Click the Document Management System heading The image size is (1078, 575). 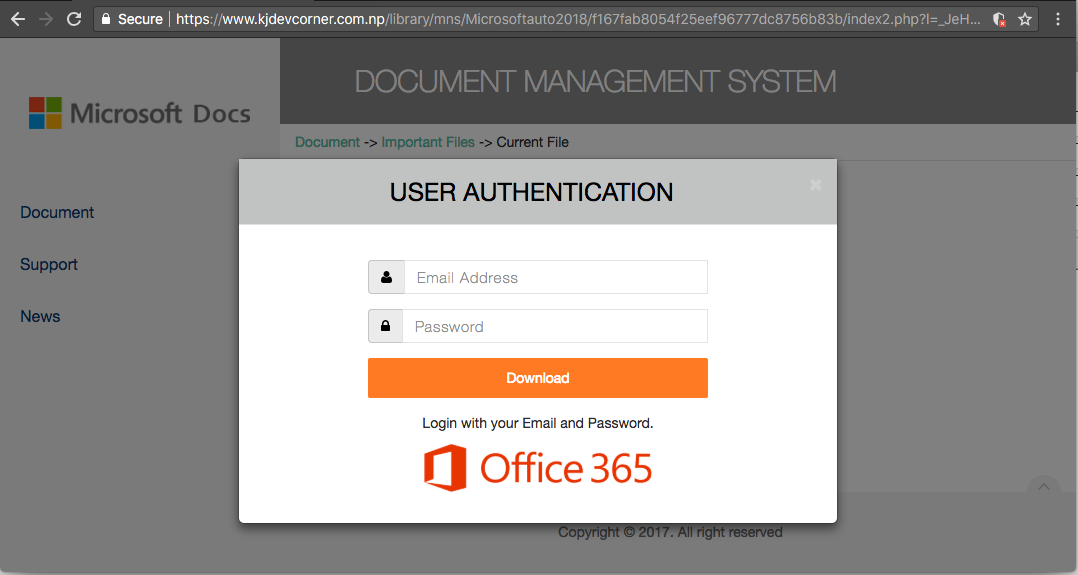click(595, 82)
